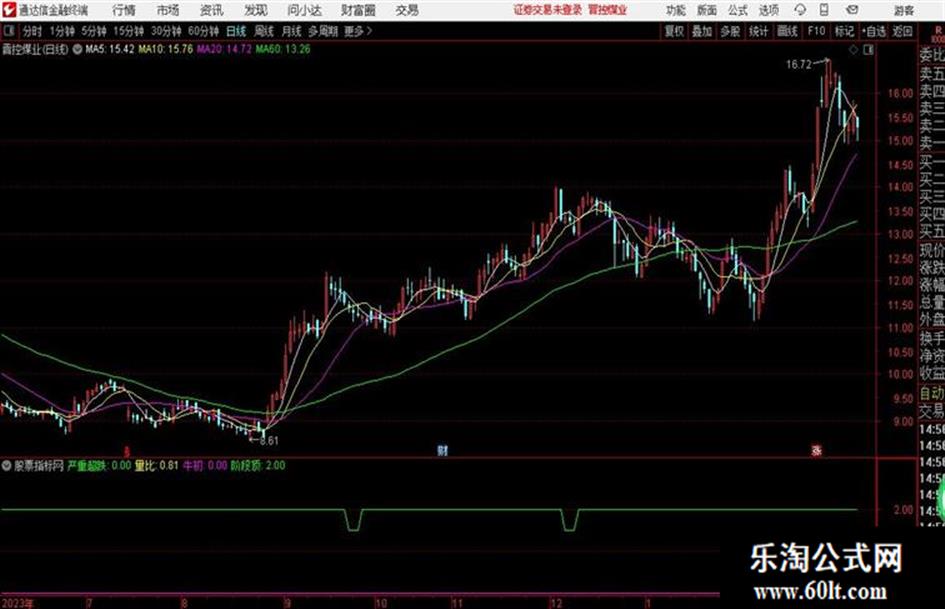Open the 公式 menu
Screen dimensions: 945x609
737,10
